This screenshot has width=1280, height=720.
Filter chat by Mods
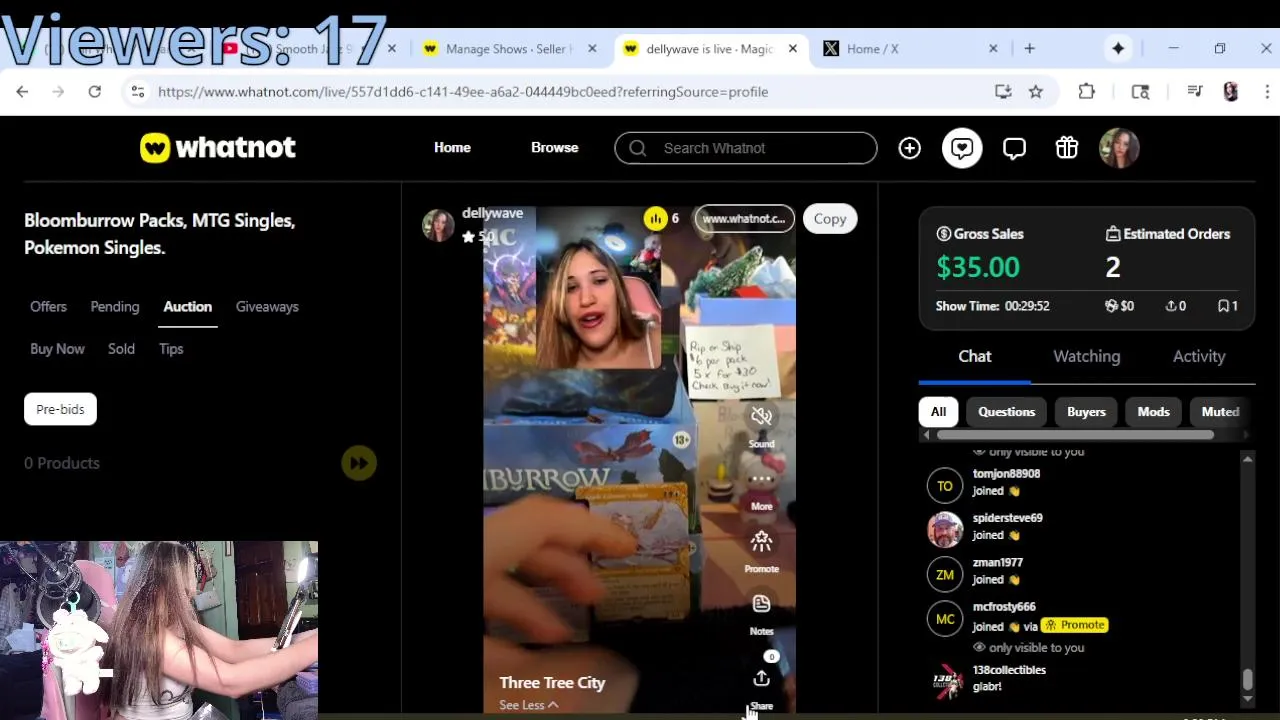click(1153, 411)
